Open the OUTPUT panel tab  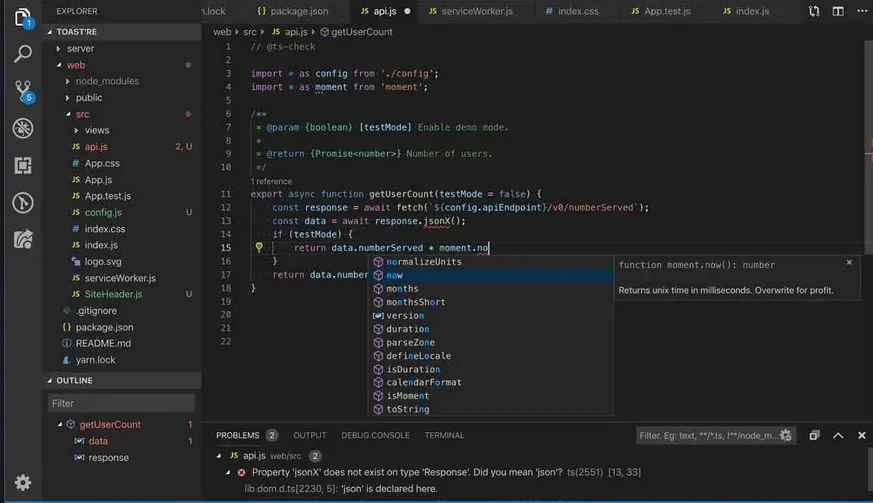tap(310, 435)
